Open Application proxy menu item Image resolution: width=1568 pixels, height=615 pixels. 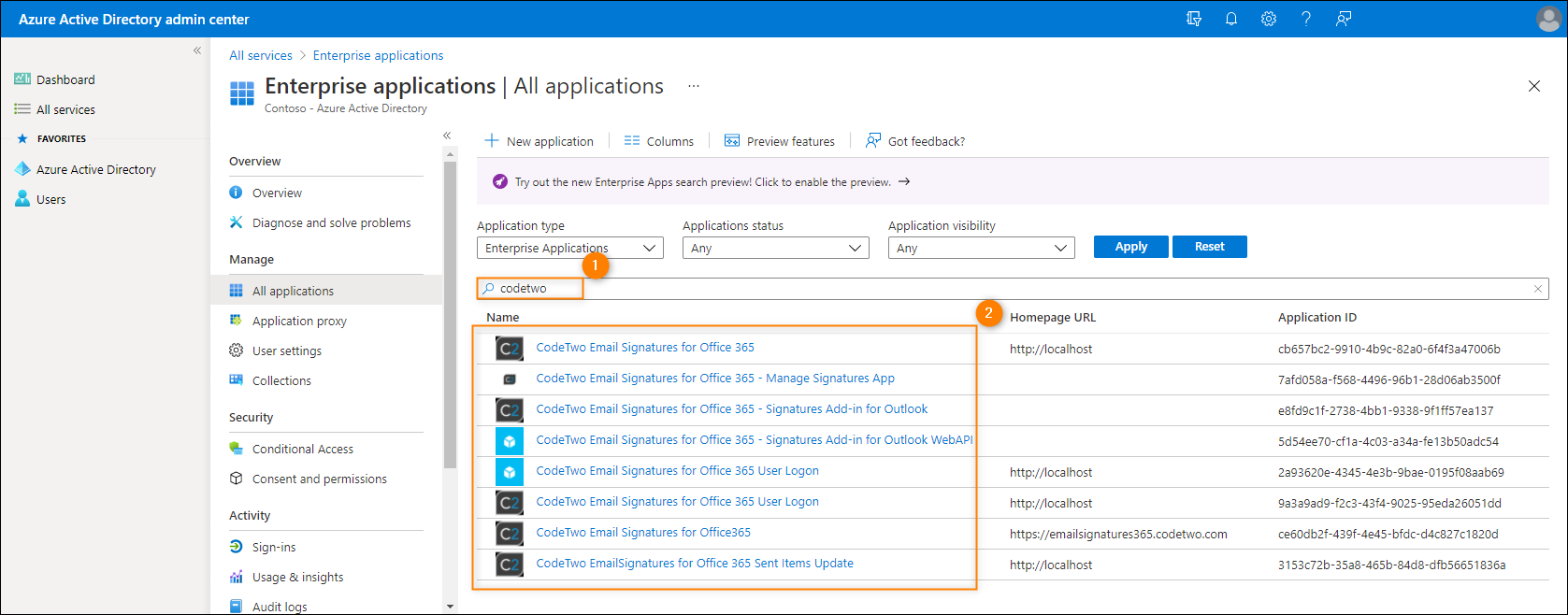pyautogui.click(x=299, y=321)
